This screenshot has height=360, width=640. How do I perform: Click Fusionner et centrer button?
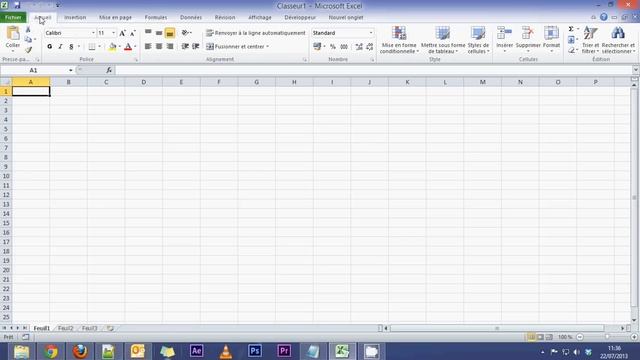(237, 47)
